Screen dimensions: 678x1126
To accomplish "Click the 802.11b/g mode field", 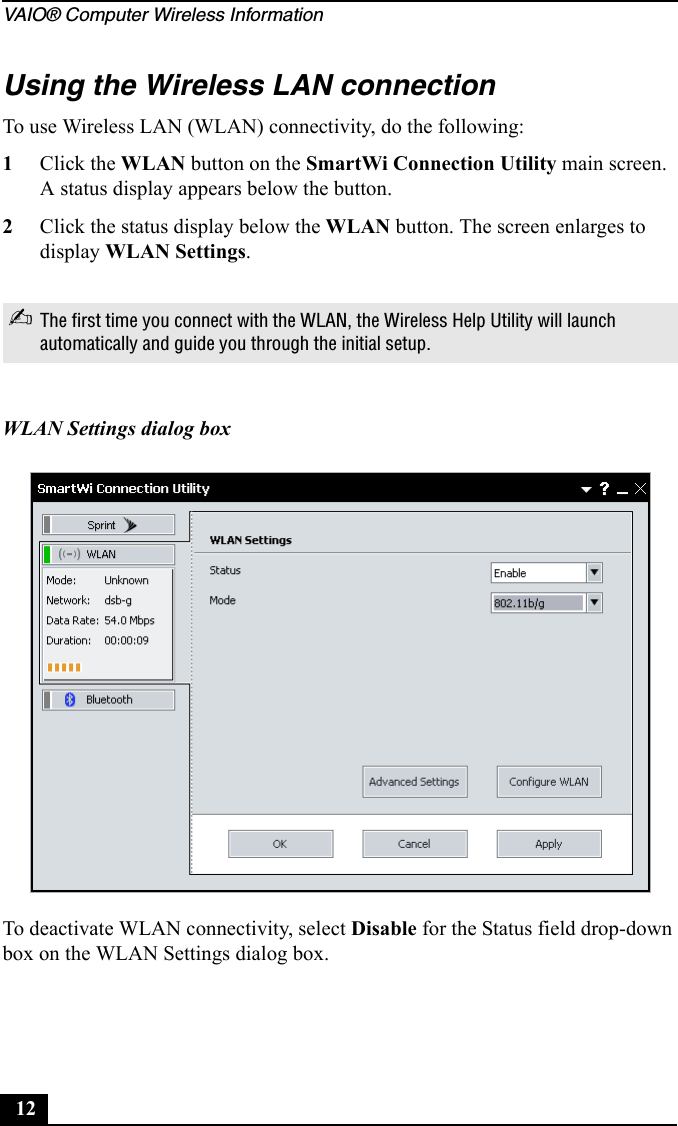I will coord(539,602).
